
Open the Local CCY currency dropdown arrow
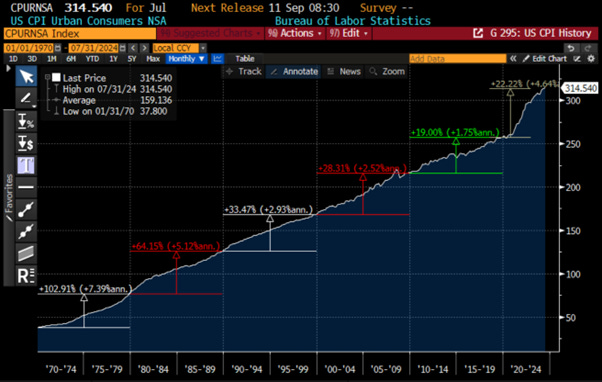click(x=203, y=48)
